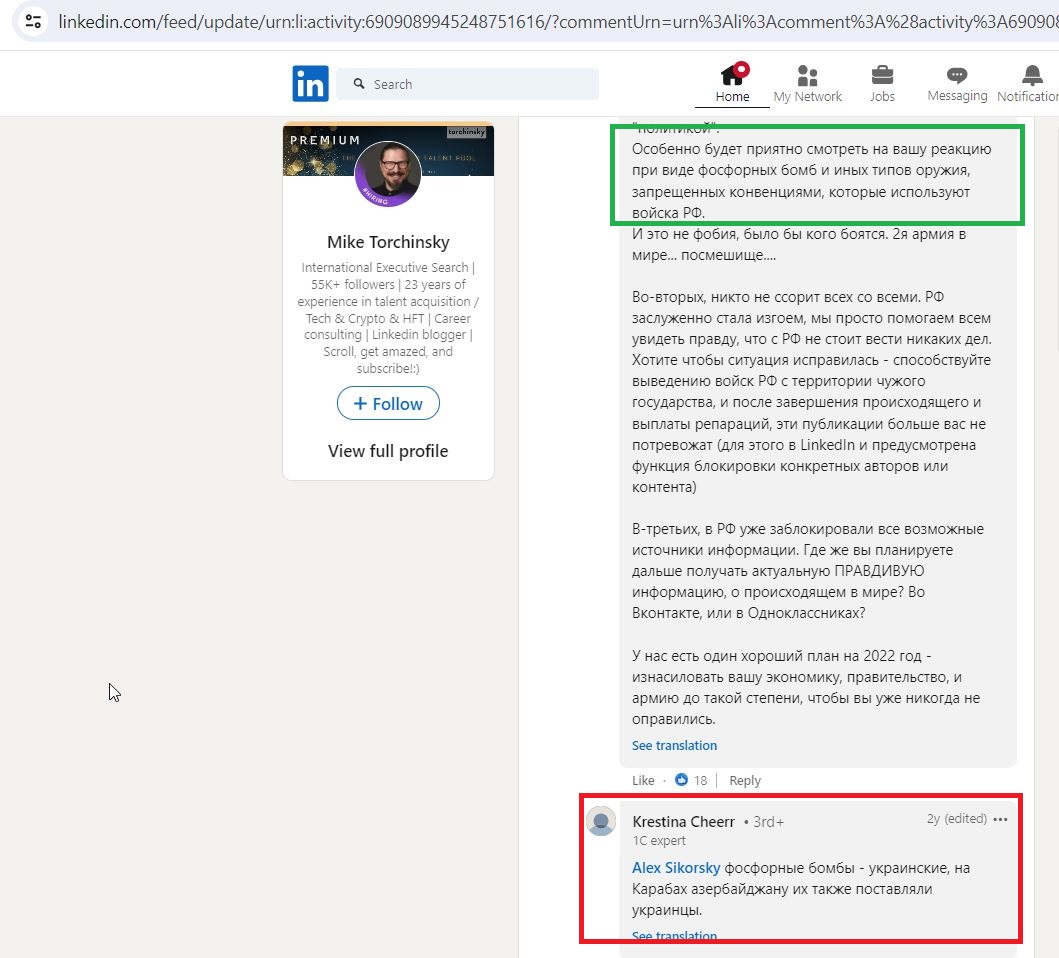Image resolution: width=1059 pixels, height=958 pixels.
Task: Click the browser address bar URL
Action: (x=558, y=22)
